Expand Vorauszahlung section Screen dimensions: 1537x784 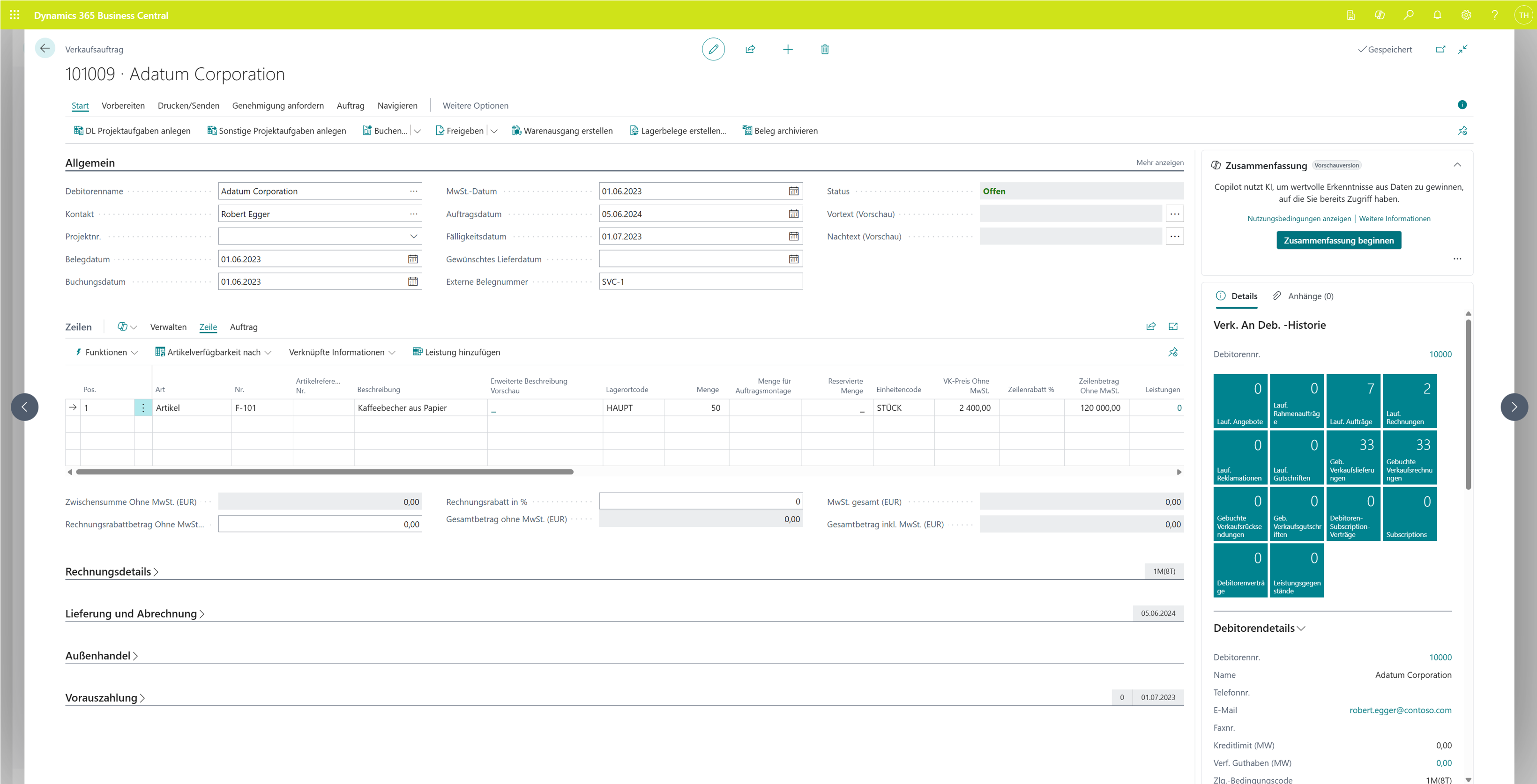pos(105,697)
